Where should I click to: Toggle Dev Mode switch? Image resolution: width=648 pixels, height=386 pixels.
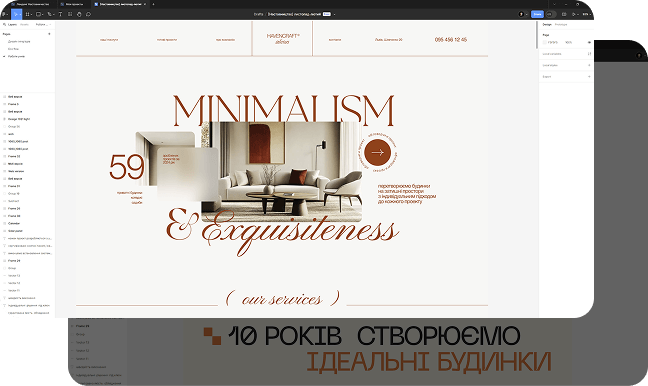[x=551, y=14]
